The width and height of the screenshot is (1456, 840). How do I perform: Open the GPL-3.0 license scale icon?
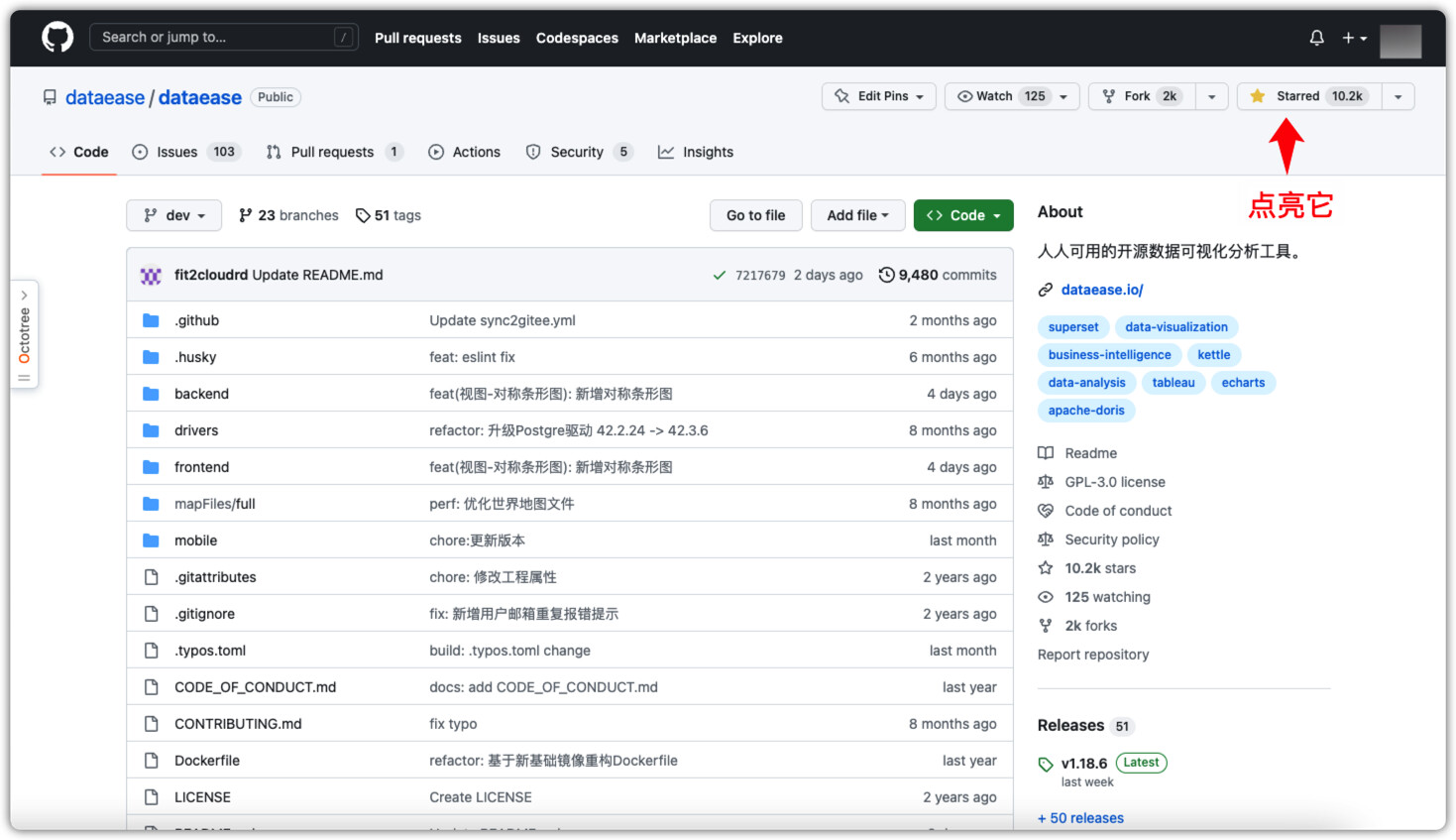pyautogui.click(x=1046, y=482)
